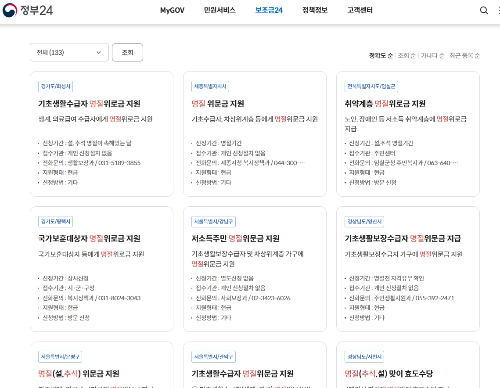Screen dimensions: 500x388
Task: Click the 경기도/화성시 region tag
Action: point(56,86)
